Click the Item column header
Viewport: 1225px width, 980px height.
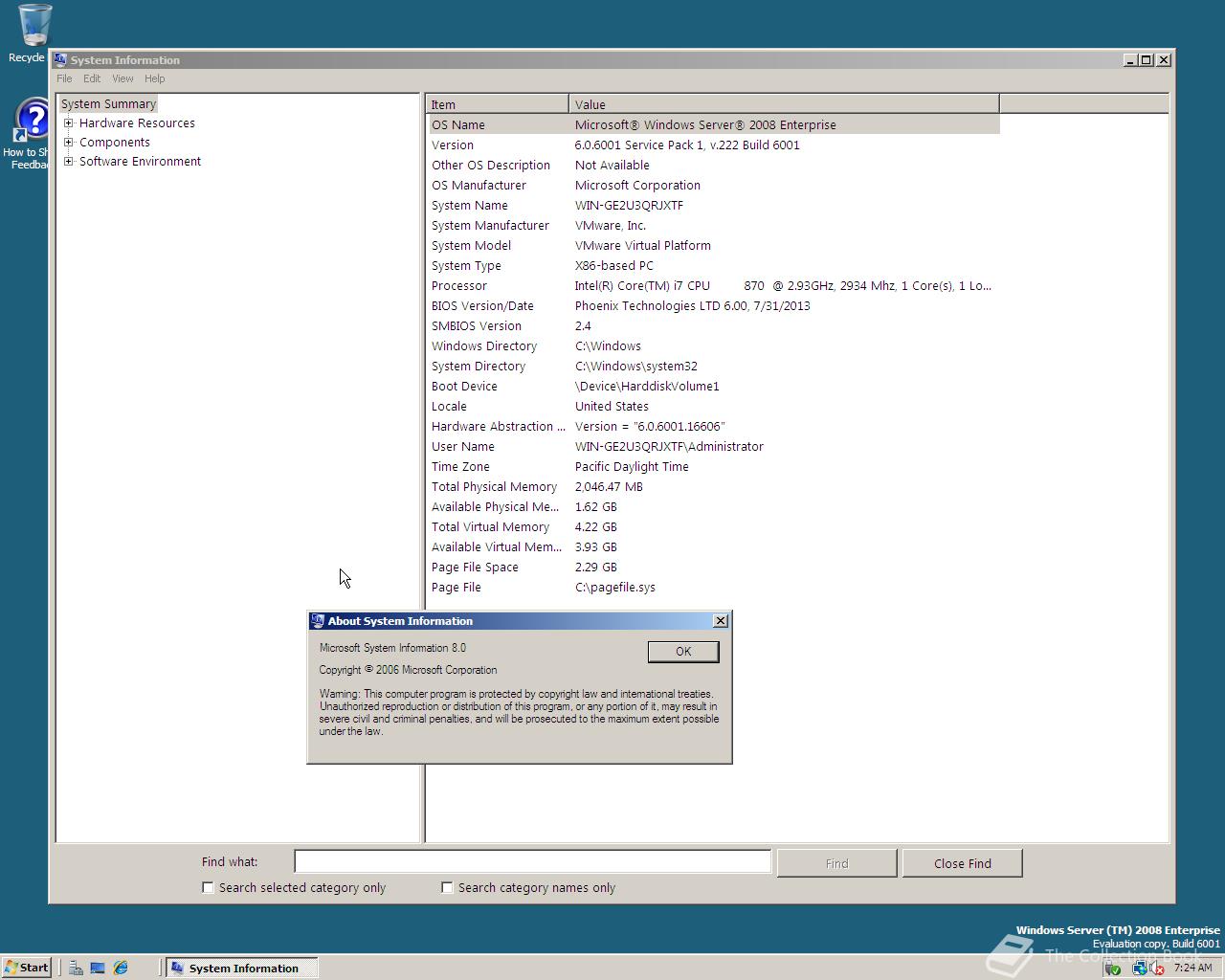coord(498,104)
